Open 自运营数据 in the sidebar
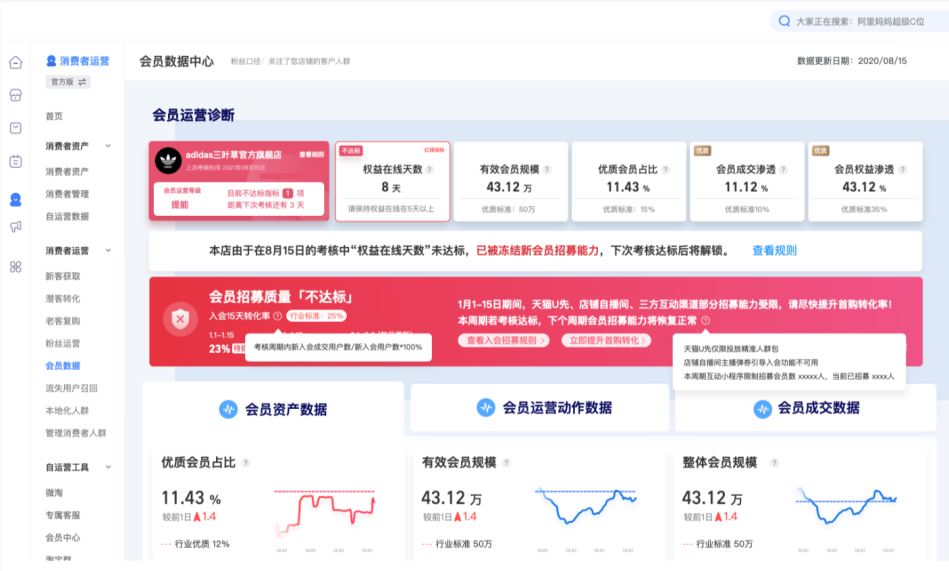 pos(67,216)
